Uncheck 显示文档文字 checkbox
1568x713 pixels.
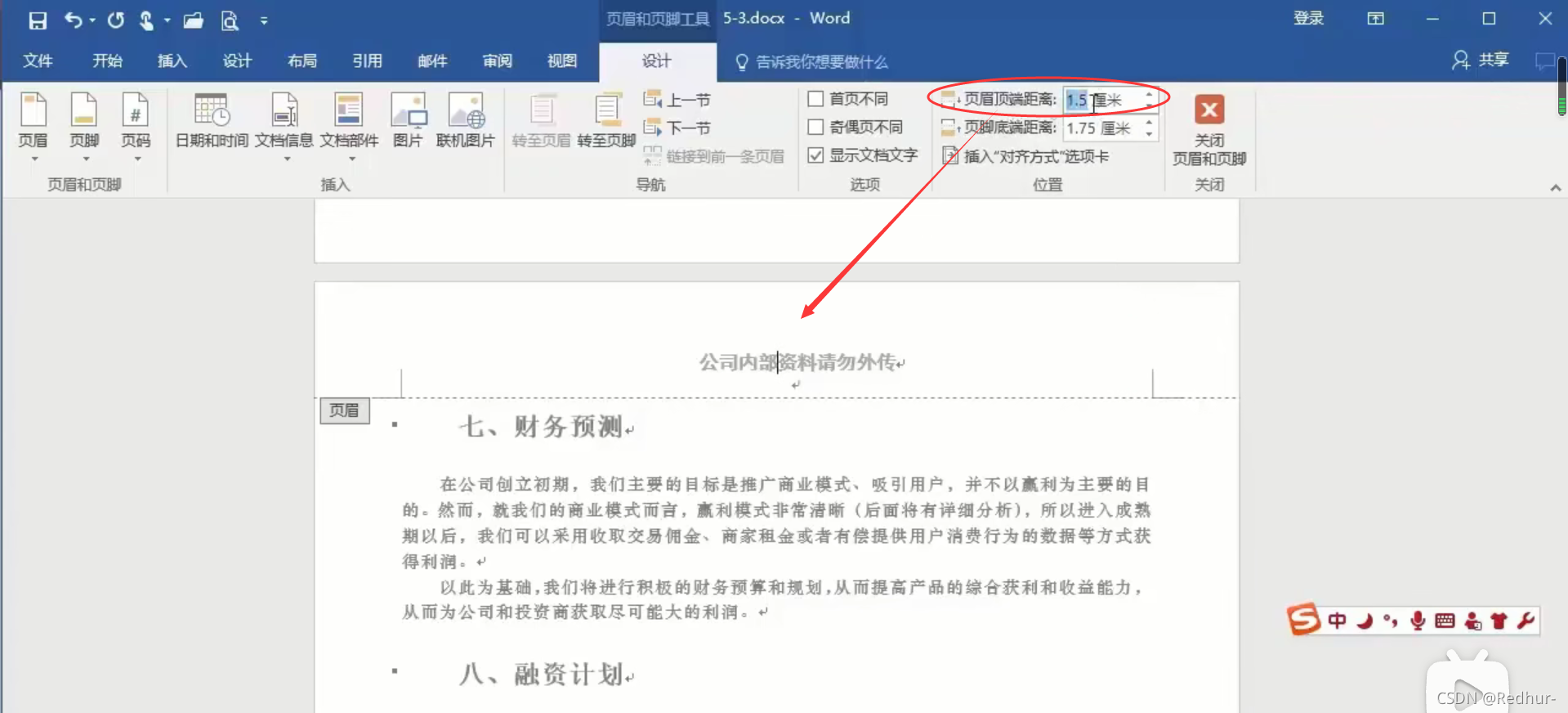815,155
